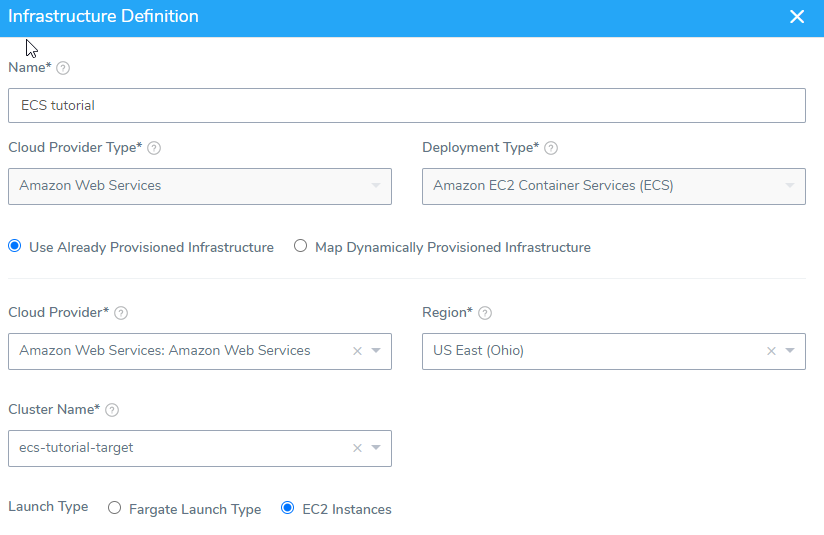Screen dimensions: 824x535
Task: Expand the Cloud Provider dropdown arrow
Action: (x=376, y=351)
